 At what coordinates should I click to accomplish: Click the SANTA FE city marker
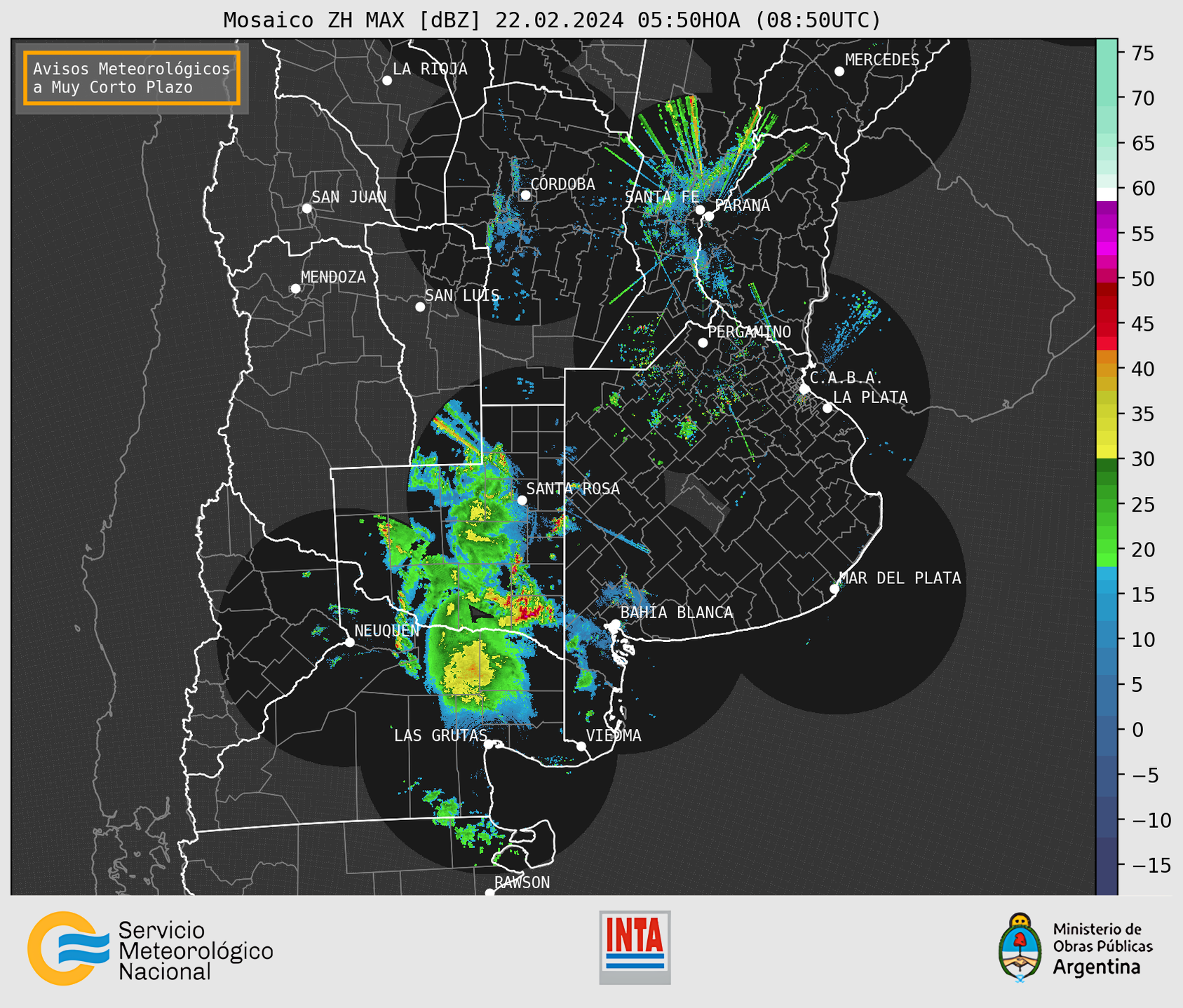[x=700, y=210]
